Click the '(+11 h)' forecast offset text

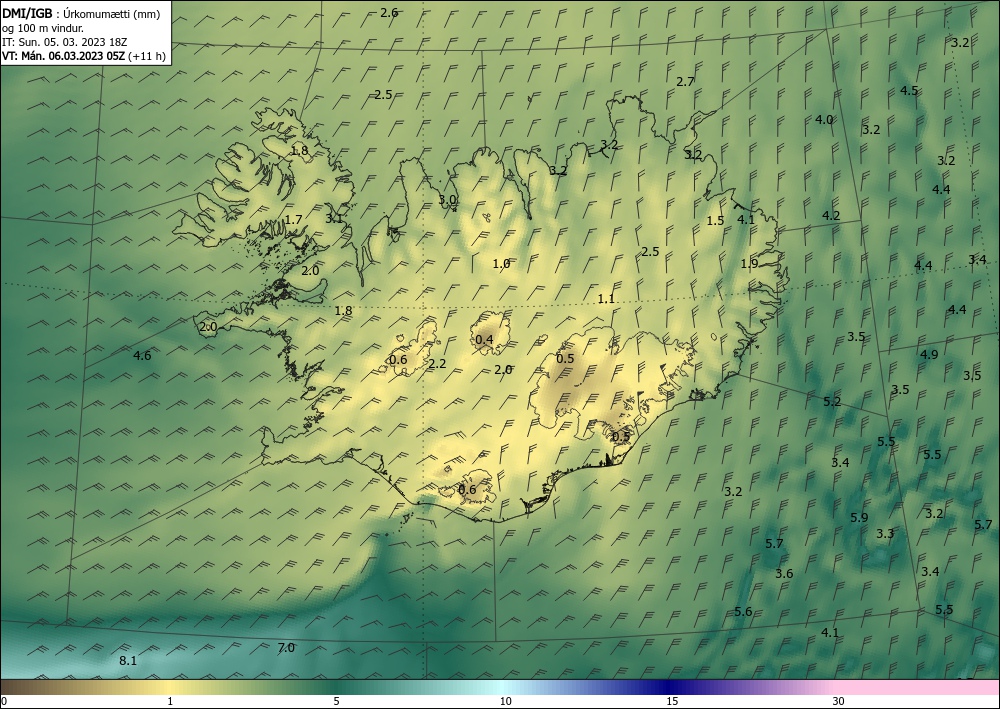click(147, 56)
